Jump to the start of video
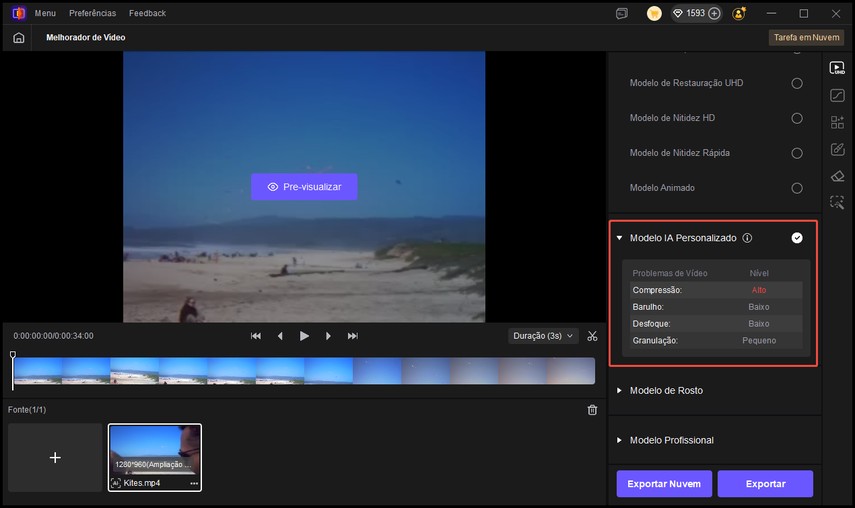This screenshot has width=855, height=508. pyautogui.click(x=256, y=336)
